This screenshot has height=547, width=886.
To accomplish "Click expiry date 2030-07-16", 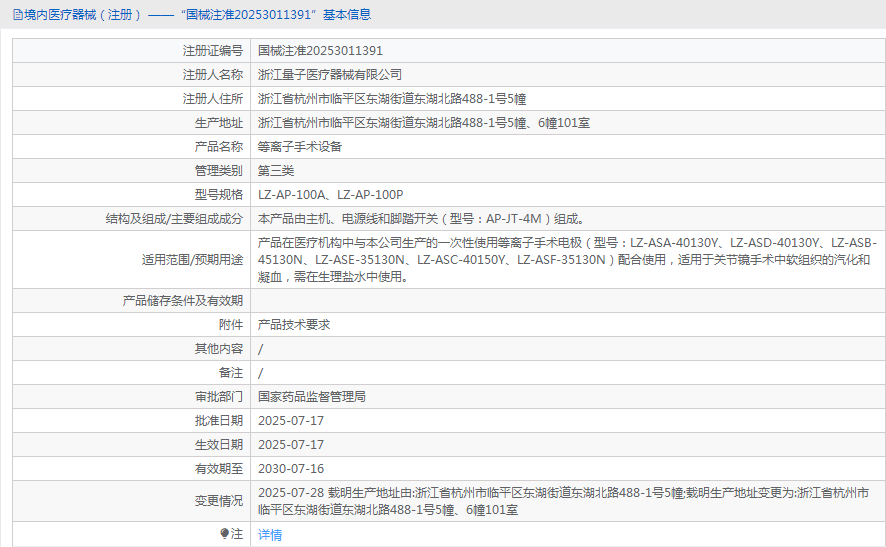I will pos(291,469).
